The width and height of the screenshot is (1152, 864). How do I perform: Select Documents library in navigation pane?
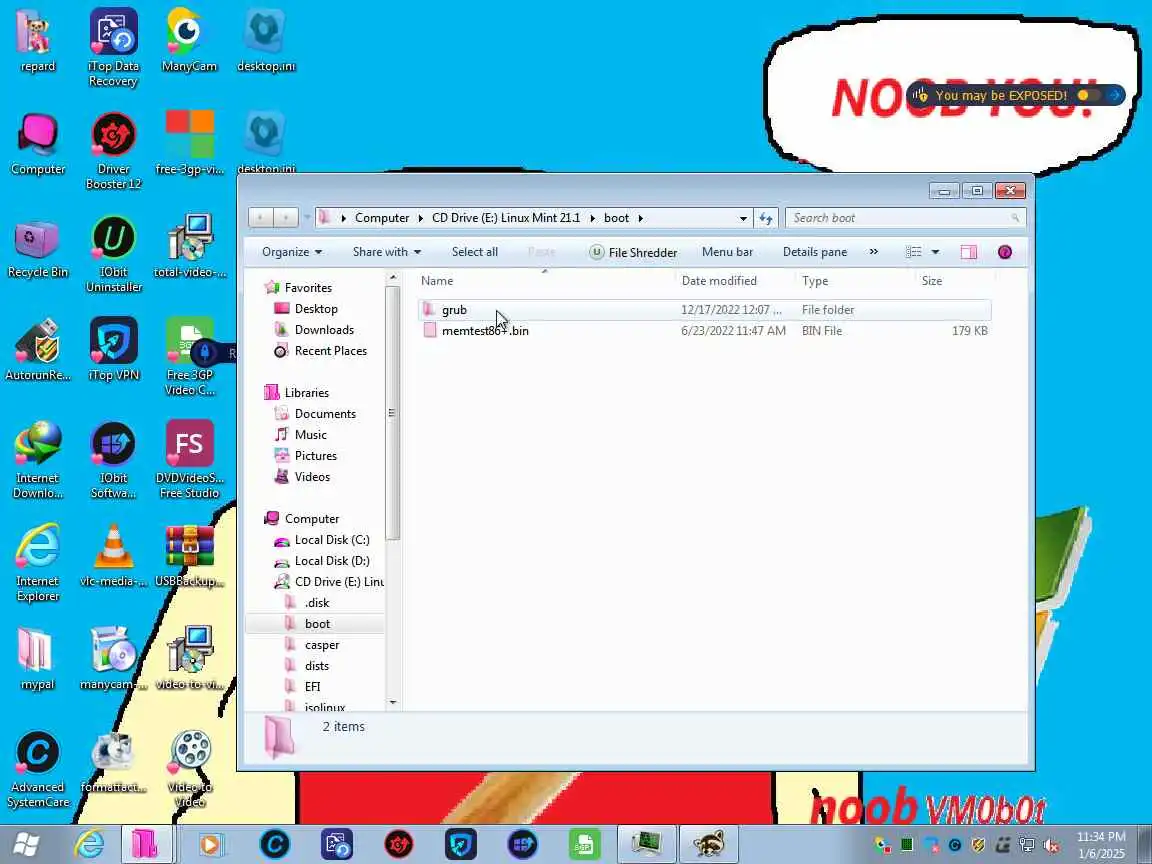click(x=316, y=414)
